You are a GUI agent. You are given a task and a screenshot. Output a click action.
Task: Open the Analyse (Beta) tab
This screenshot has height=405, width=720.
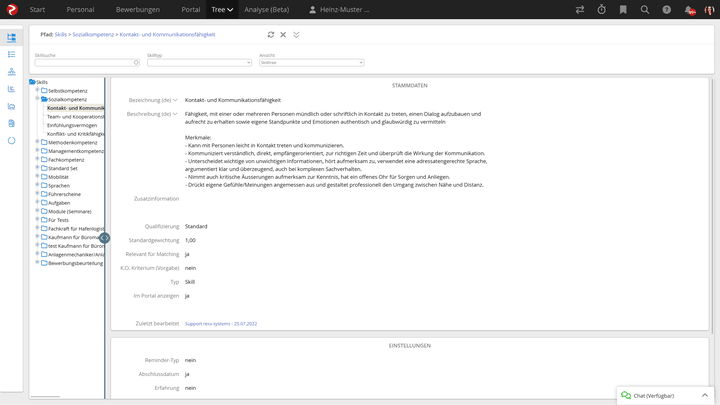point(264,10)
